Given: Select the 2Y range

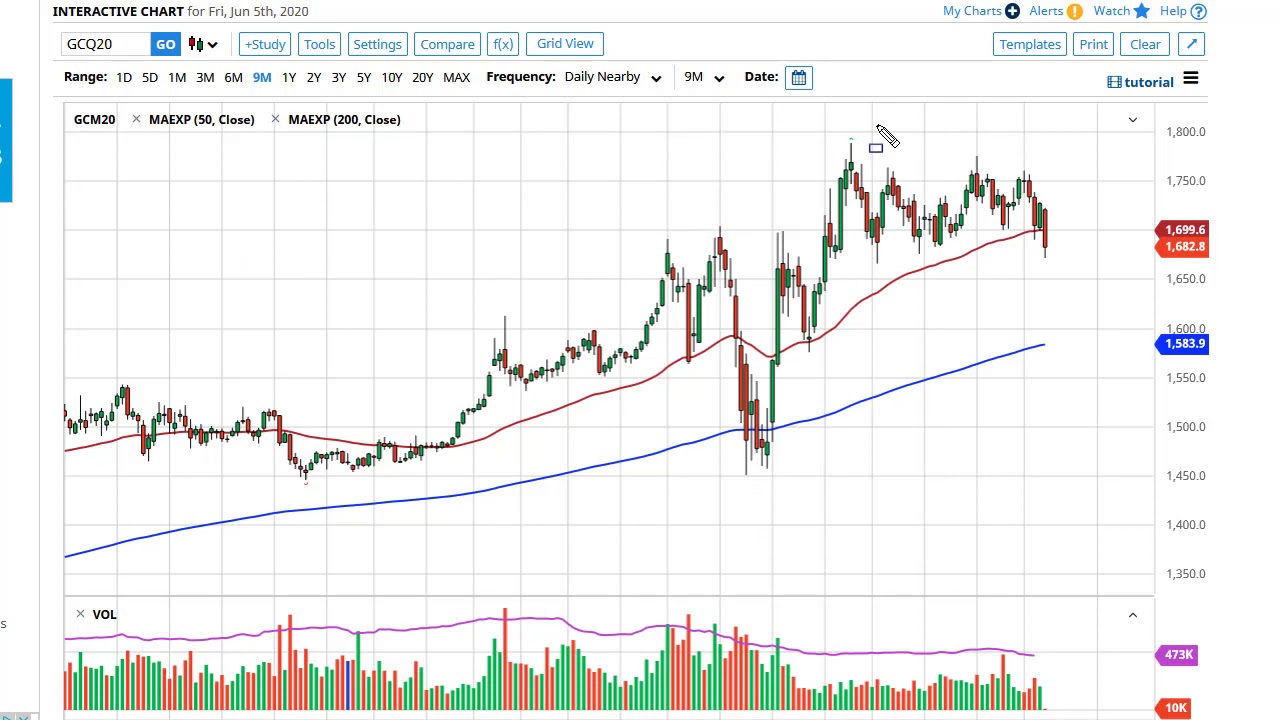Looking at the screenshot, I should (x=314, y=77).
